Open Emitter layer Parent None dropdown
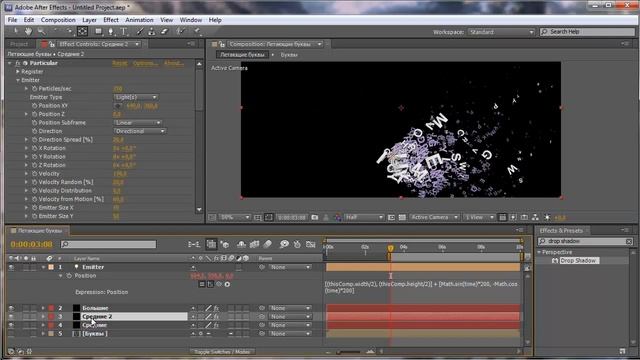The width and height of the screenshot is (640, 360). (x=290, y=267)
